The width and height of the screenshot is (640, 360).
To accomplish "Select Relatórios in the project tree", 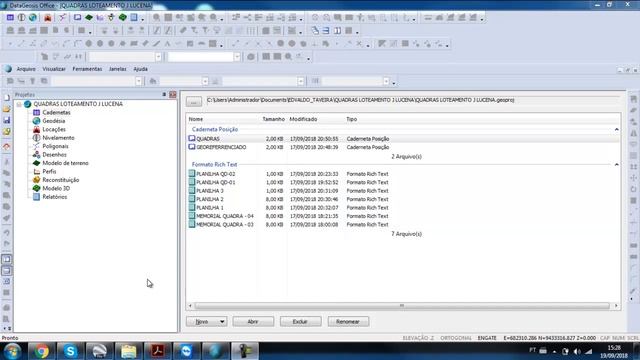I will (55, 197).
